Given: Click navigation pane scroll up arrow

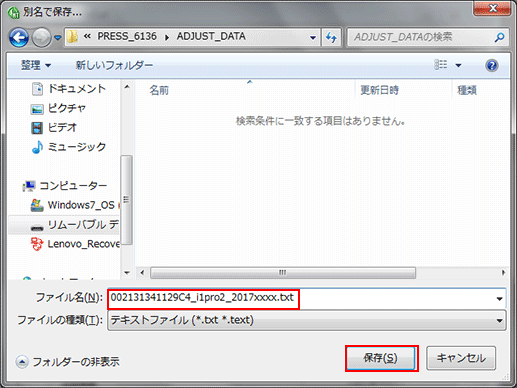Looking at the screenshot, I should 127,87.
